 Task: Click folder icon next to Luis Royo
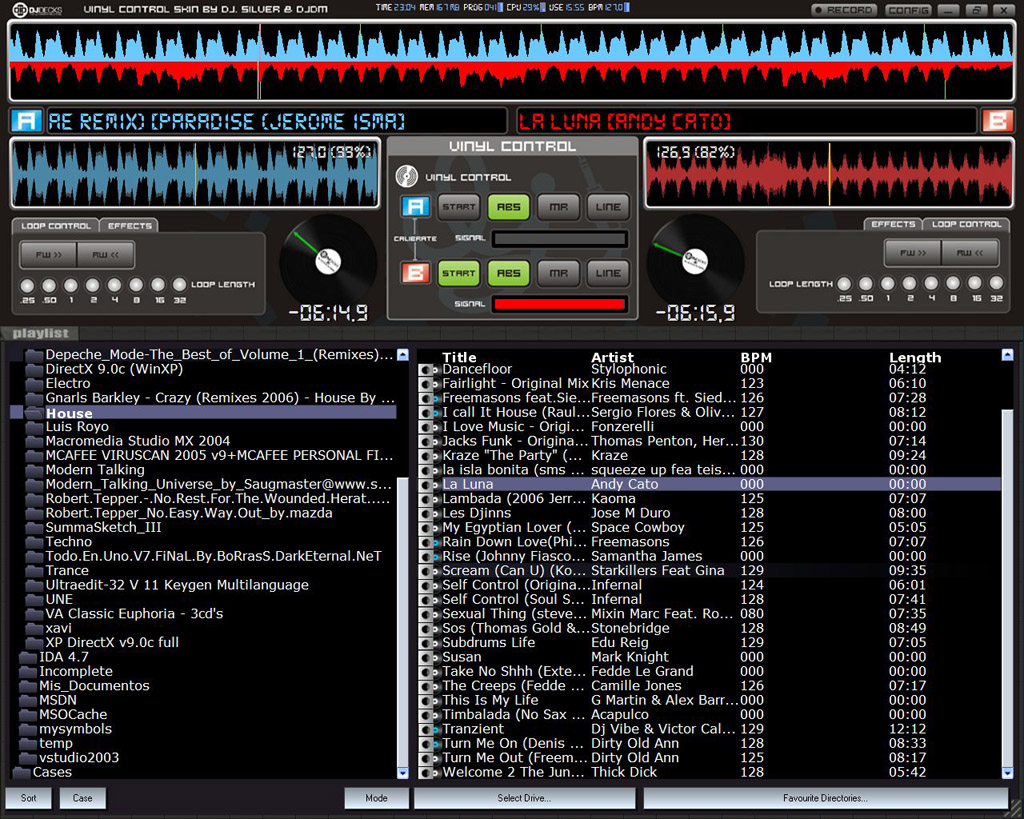tap(34, 427)
